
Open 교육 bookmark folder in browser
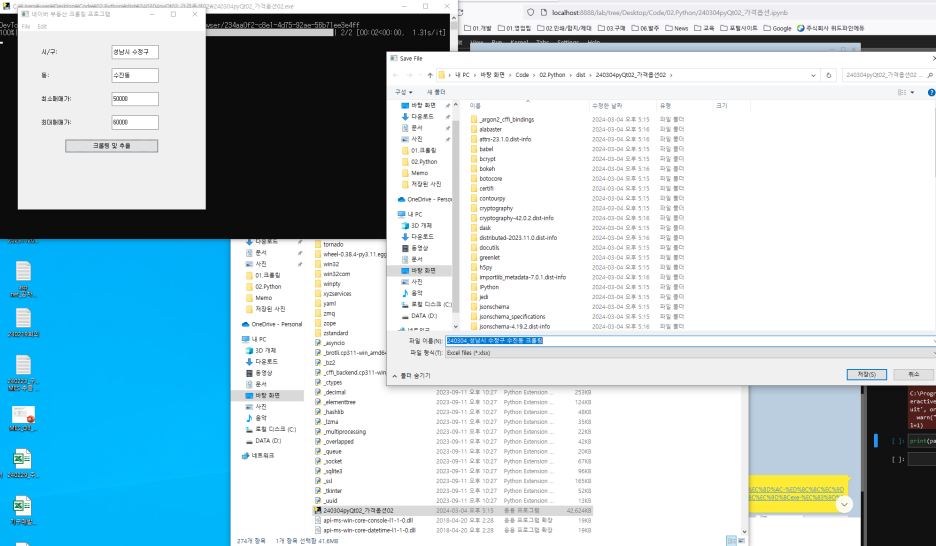pyautogui.click(x=704, y=28)
